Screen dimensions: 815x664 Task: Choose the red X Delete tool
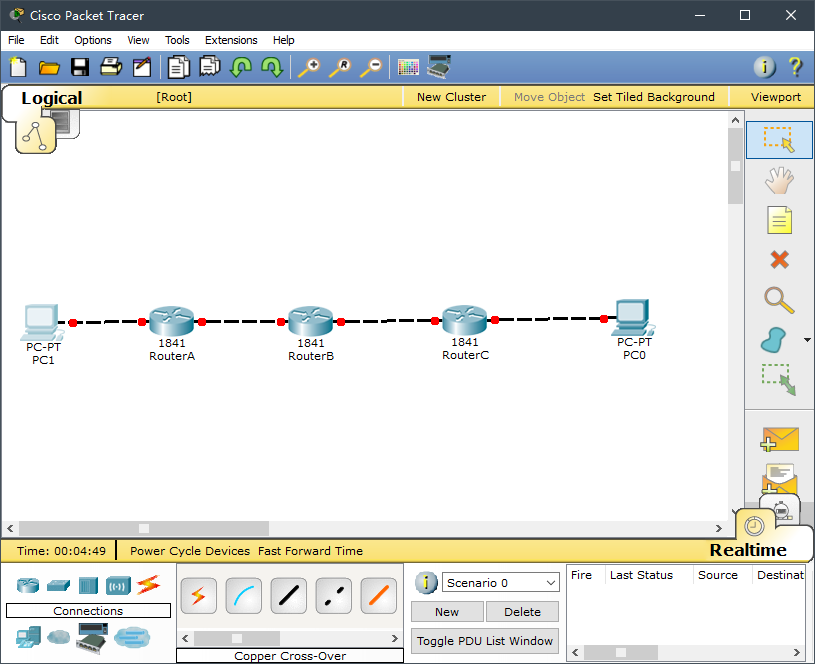click(x=779, y=259)
